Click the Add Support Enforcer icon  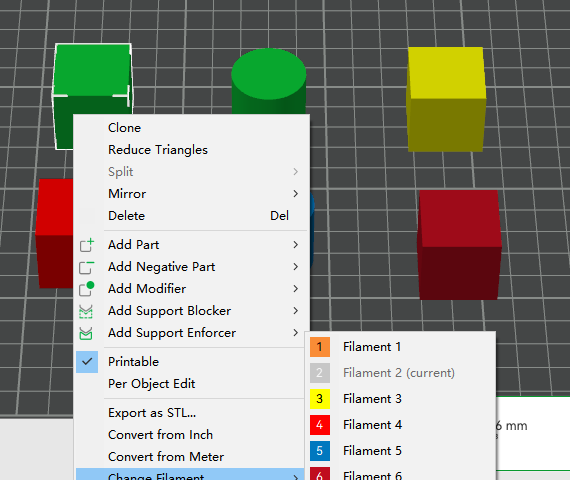pyautogui.click(x=86, y=333)
